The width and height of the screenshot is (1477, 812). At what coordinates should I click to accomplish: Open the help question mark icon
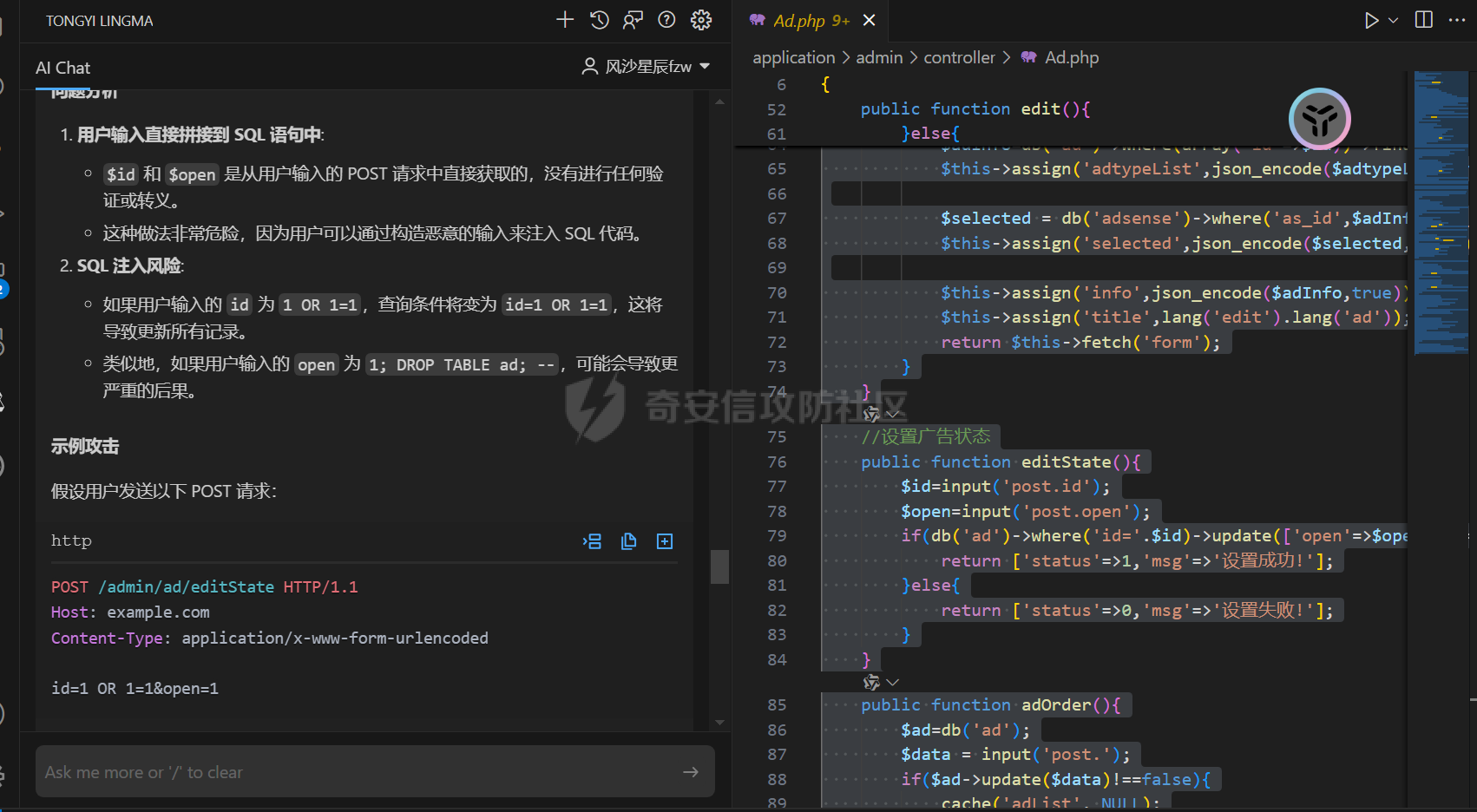[666, 20]
